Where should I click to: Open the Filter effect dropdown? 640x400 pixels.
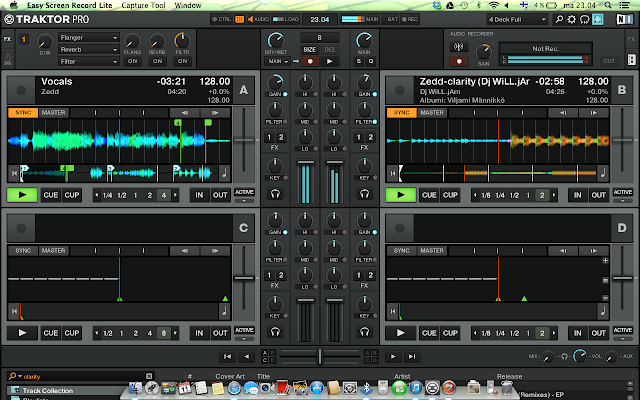point(89,61)
